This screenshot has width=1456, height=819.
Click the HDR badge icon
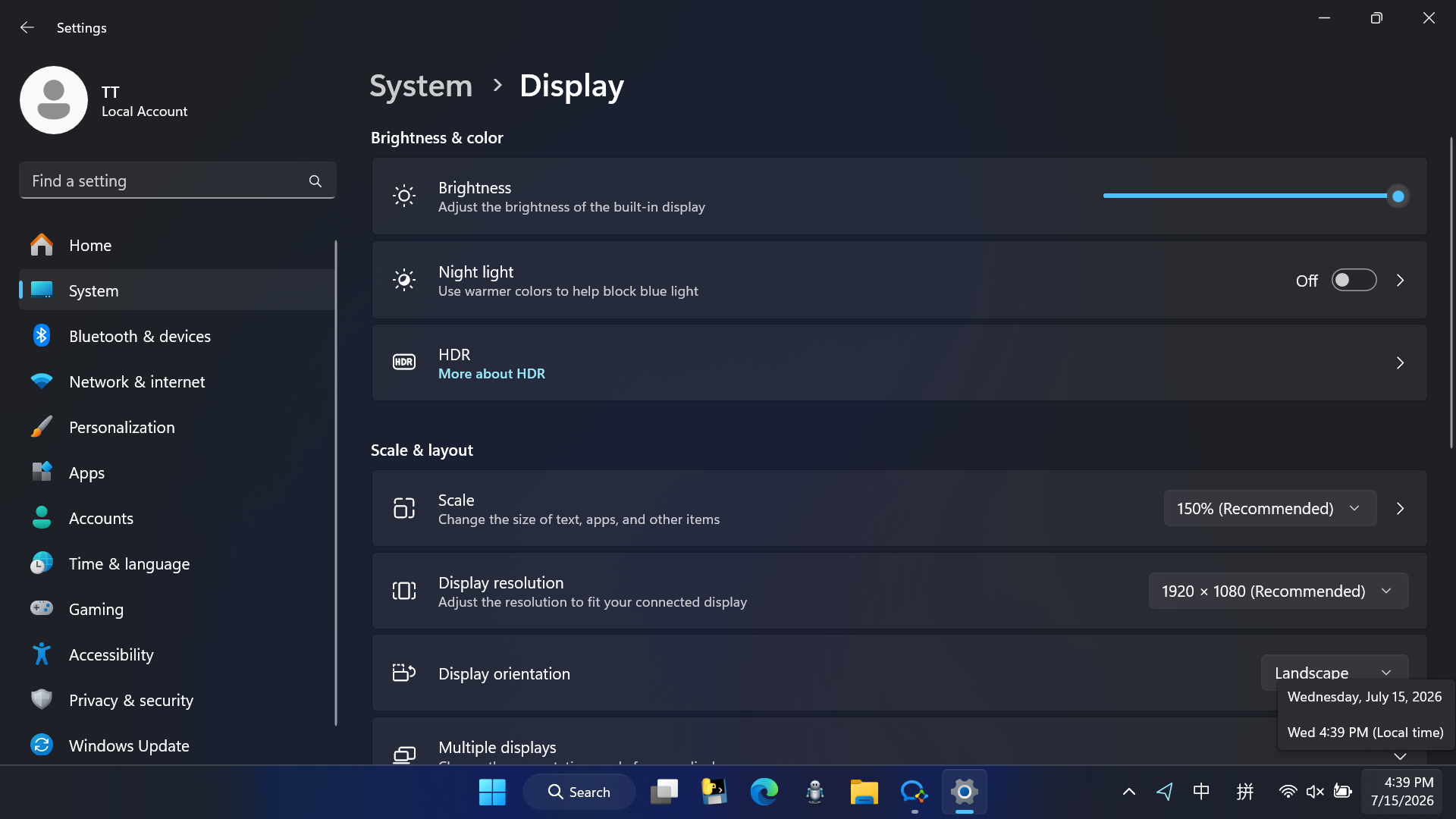[x=404, y=362]
